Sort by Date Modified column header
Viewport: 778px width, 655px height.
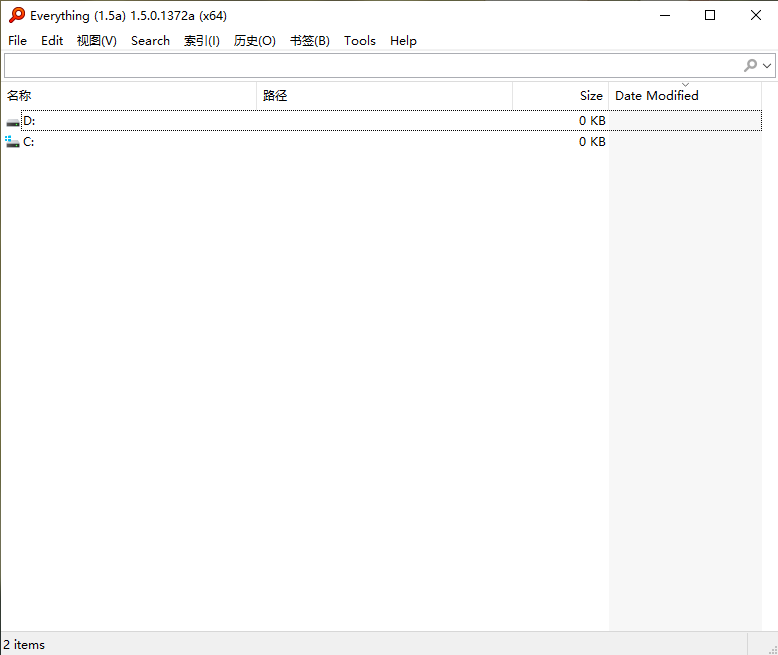pyautogui.click(x=685, y=96)
